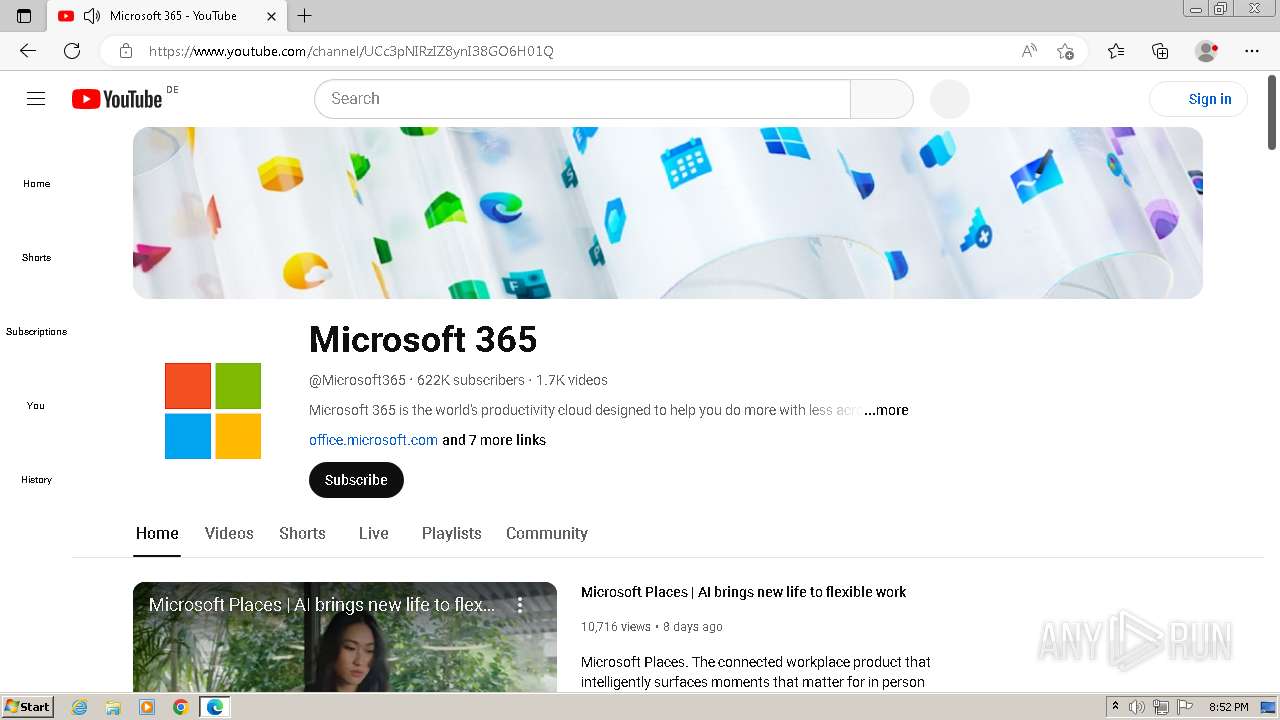1280x720 pixels.
Task: View site information via the lock icon
Action: point(125,51)
